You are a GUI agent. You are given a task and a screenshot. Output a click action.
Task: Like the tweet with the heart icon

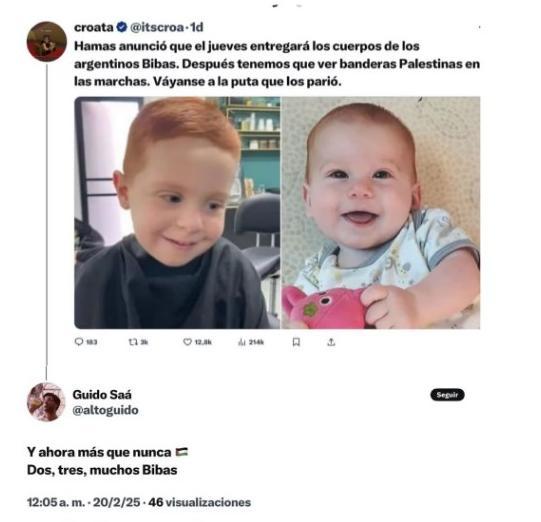187,342
